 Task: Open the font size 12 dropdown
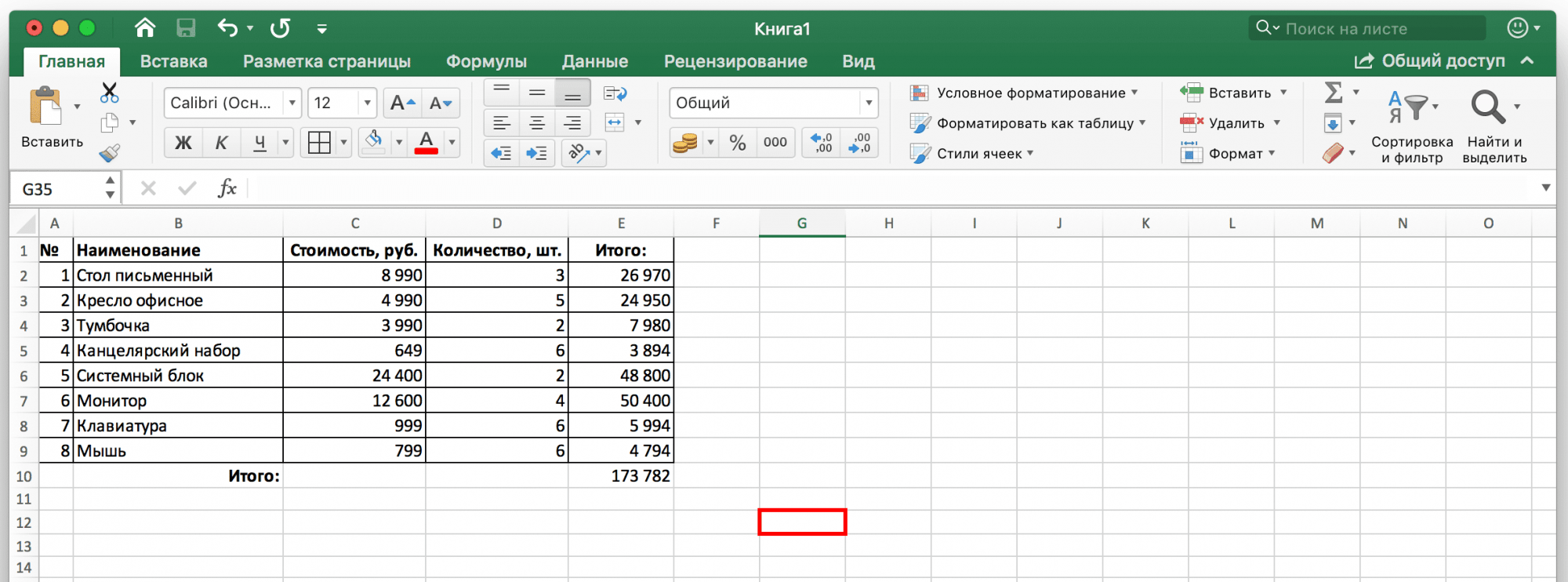point(367,103)
